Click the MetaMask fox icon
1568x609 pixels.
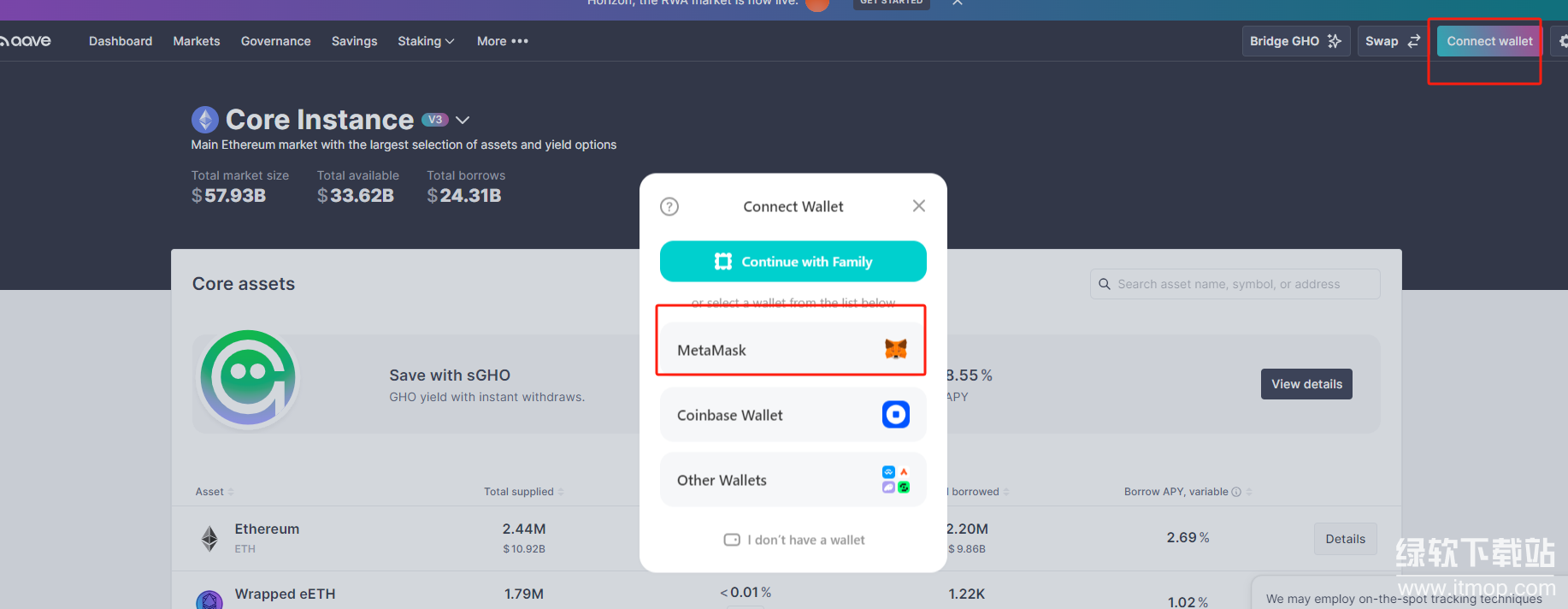(x=895, y=349)
